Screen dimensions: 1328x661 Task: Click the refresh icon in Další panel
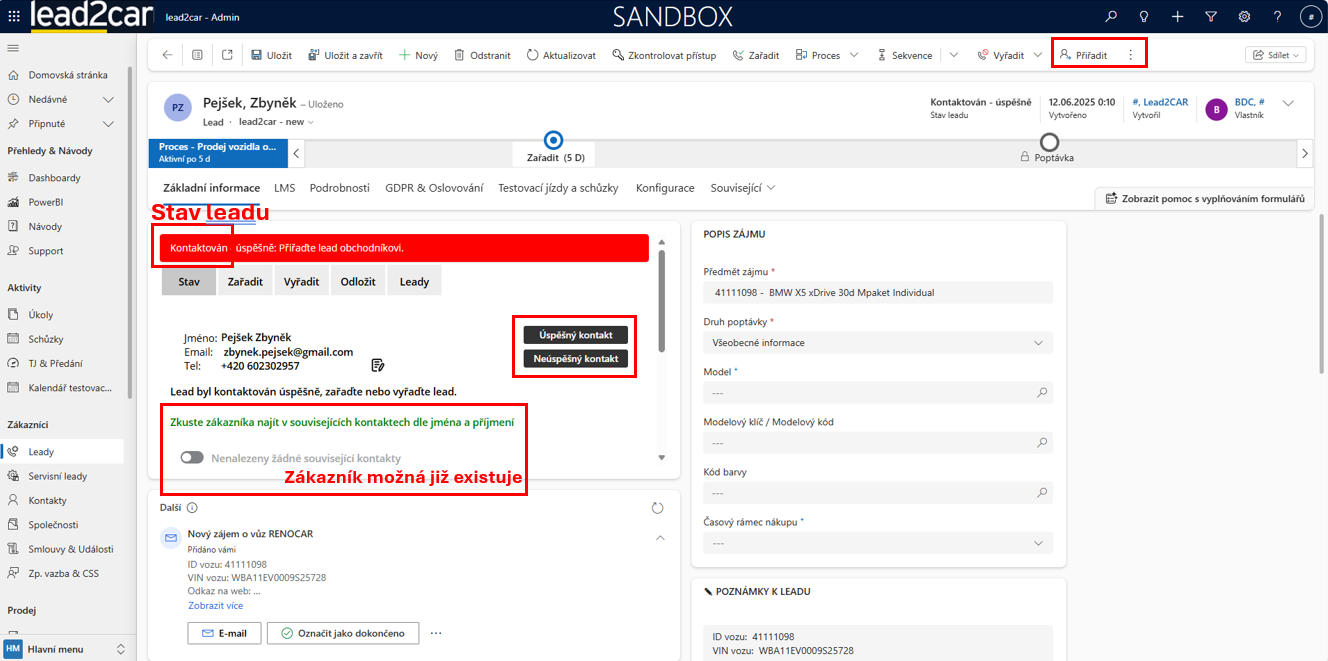[x=657, y=508]
